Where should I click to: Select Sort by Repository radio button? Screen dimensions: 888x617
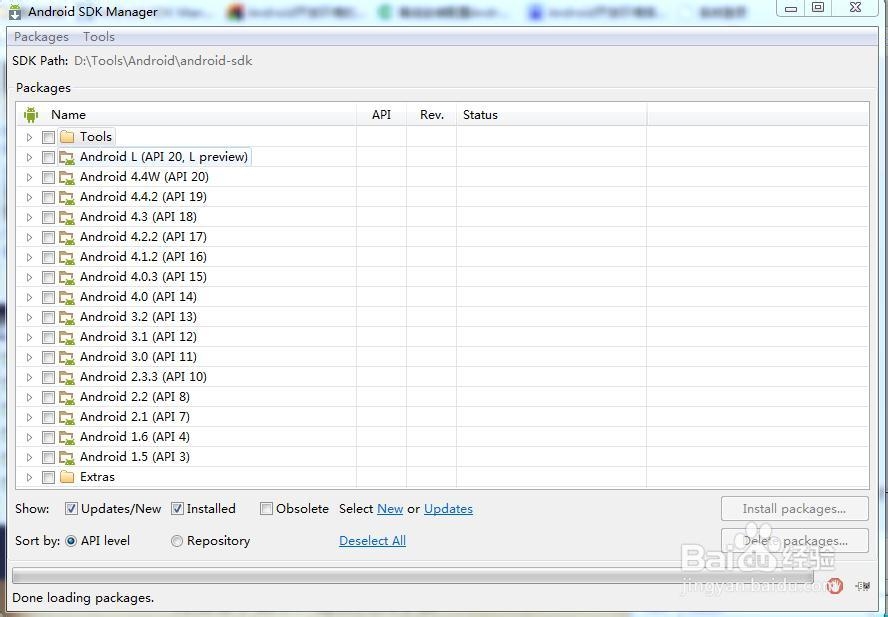[x=177, y=541]
